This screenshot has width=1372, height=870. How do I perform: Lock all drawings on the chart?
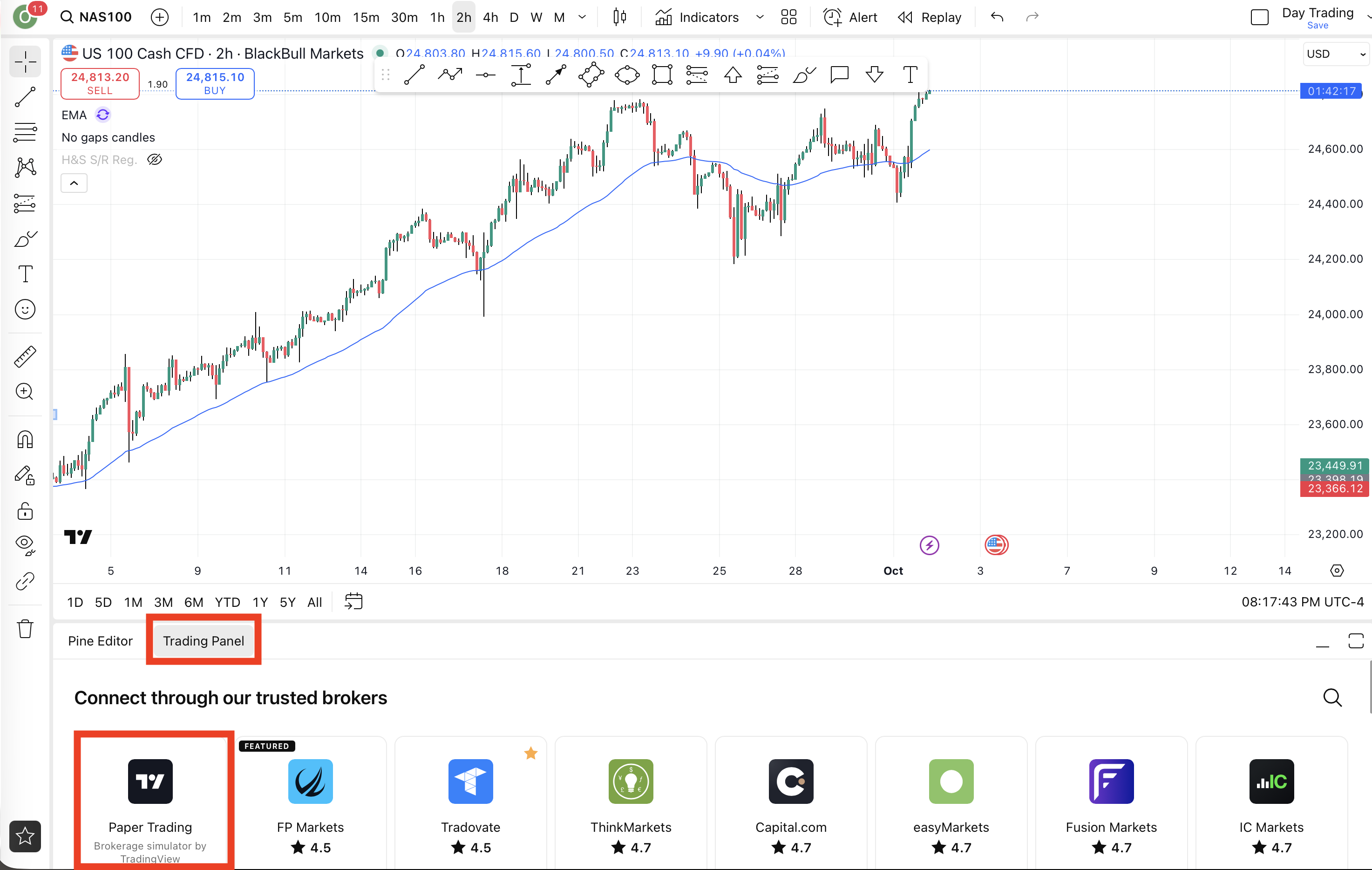point(25,511)
